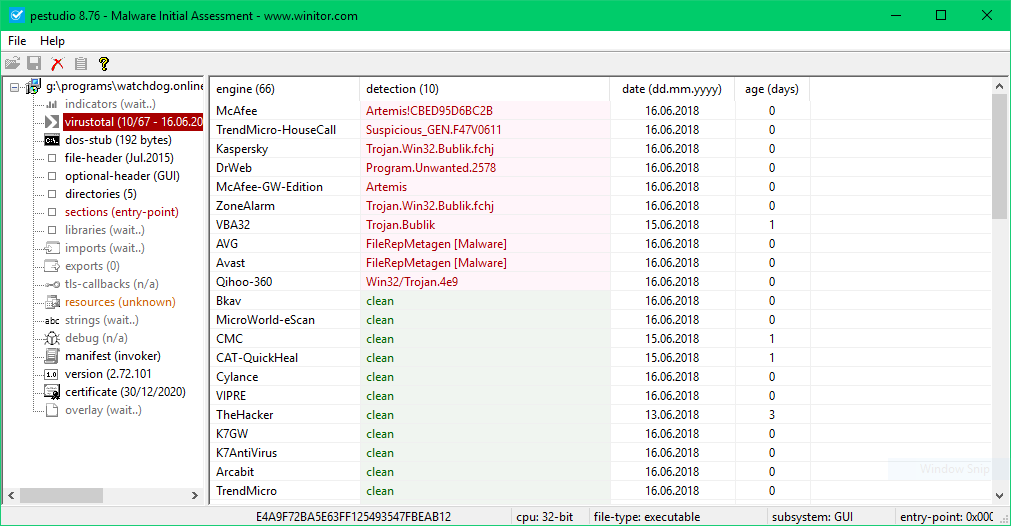Click the overlay page icon
The image size is (1011, 526).
pos(52,410)
